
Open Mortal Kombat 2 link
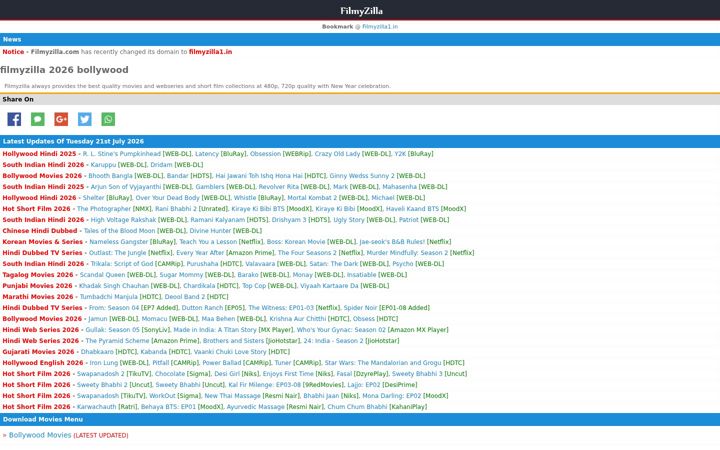coord(311,198)
